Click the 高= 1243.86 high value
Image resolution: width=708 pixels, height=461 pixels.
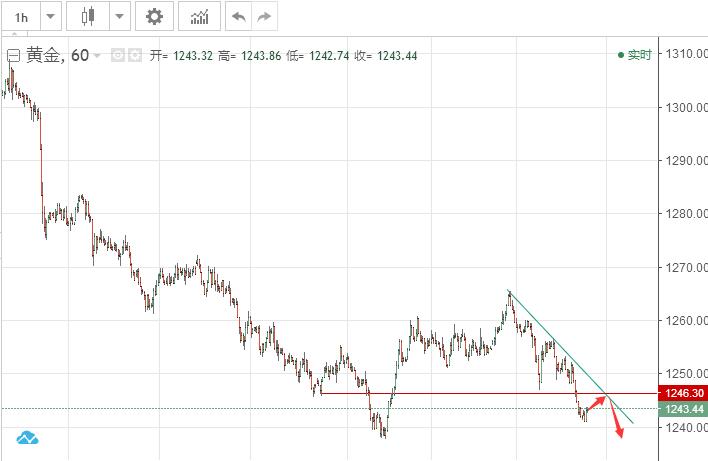click(249, 56)
